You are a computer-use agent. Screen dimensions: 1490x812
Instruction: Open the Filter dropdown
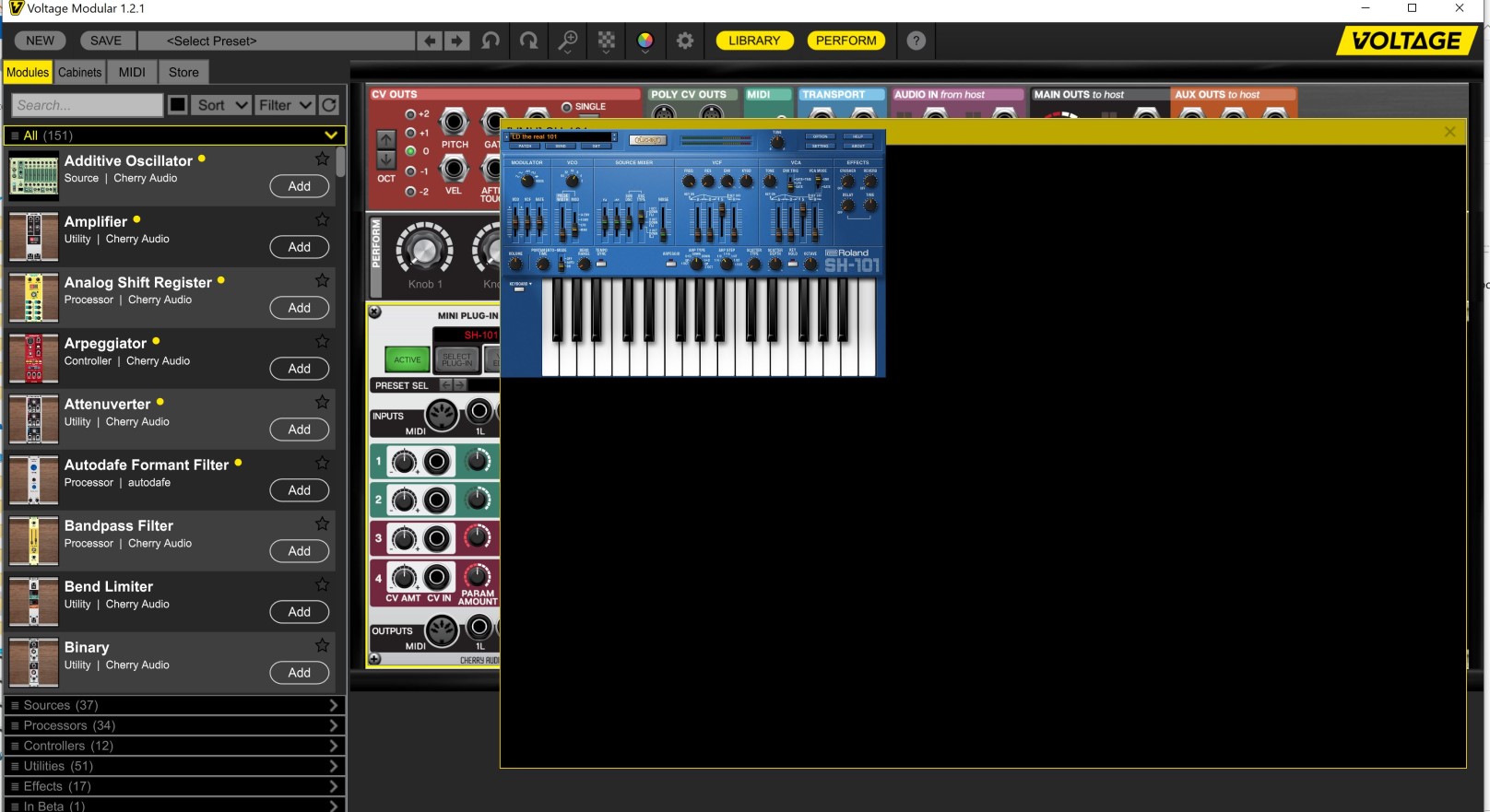pyautogui.click(x=286, y=105)
